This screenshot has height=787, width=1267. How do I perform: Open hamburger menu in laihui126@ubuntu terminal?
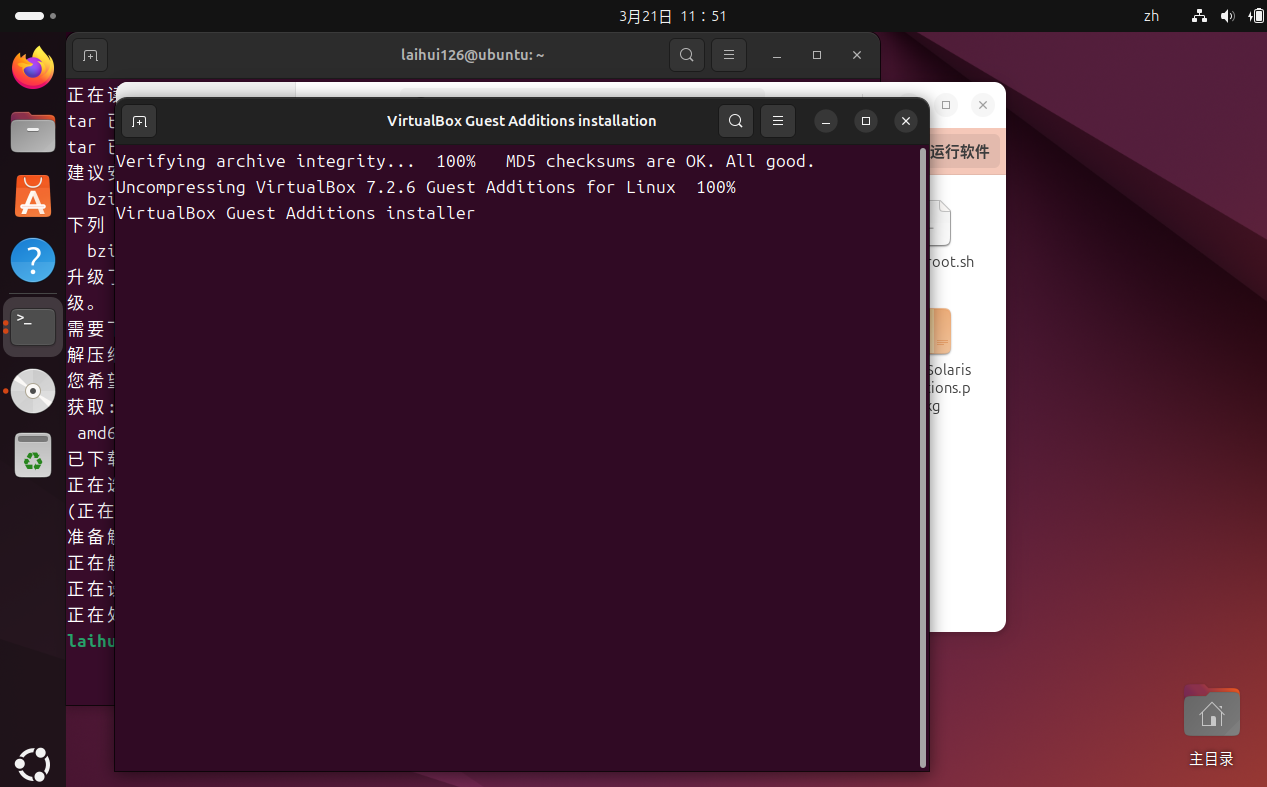click(x=728, y=55)
